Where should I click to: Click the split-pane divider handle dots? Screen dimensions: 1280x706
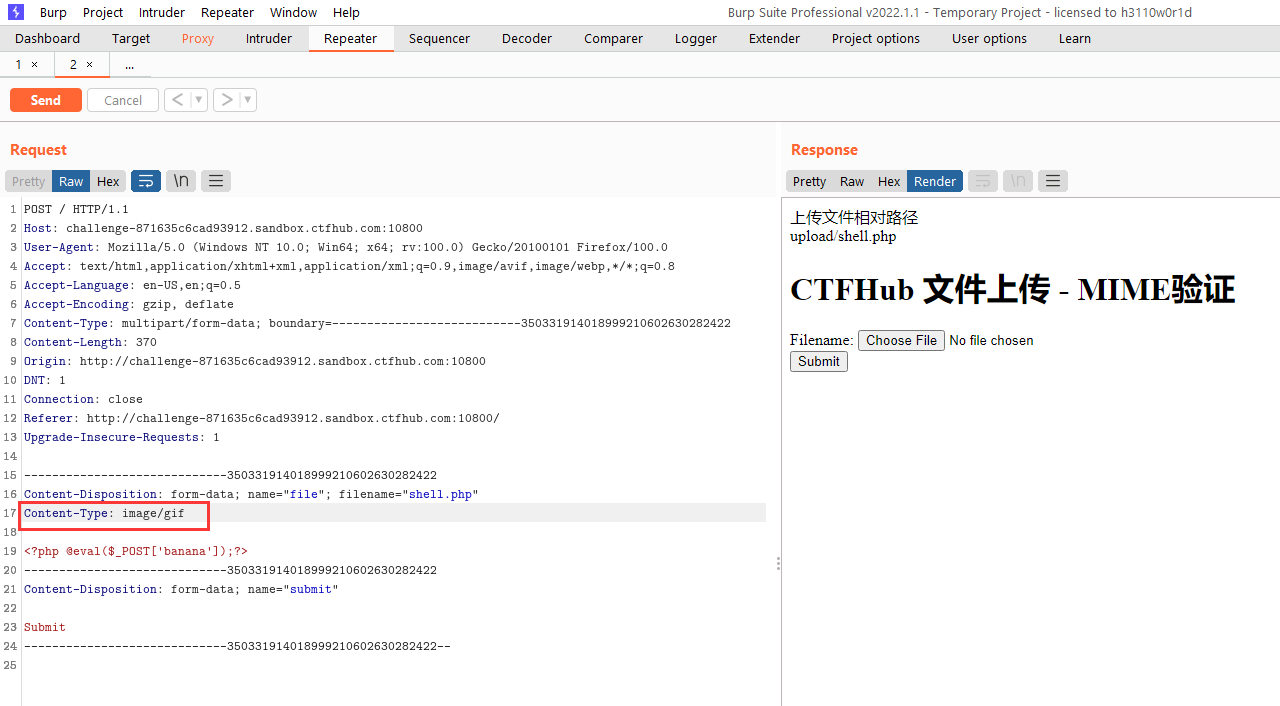[x=778, y=564]
